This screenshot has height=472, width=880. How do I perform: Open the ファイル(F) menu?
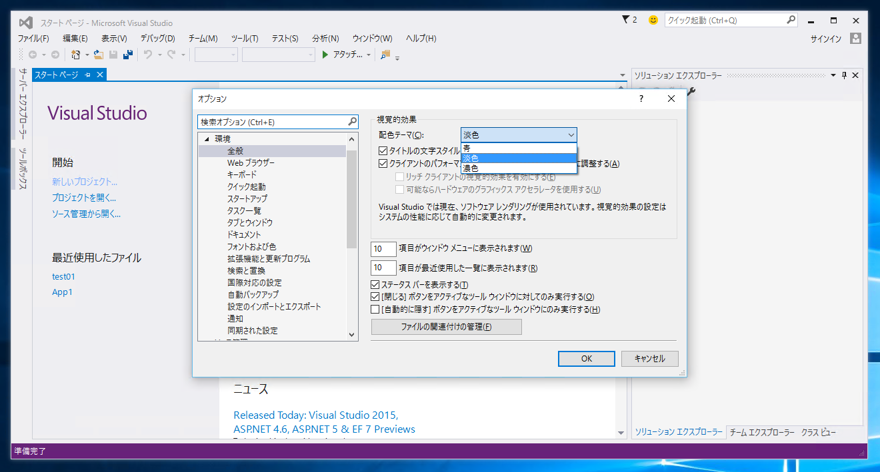click(33, 38)
